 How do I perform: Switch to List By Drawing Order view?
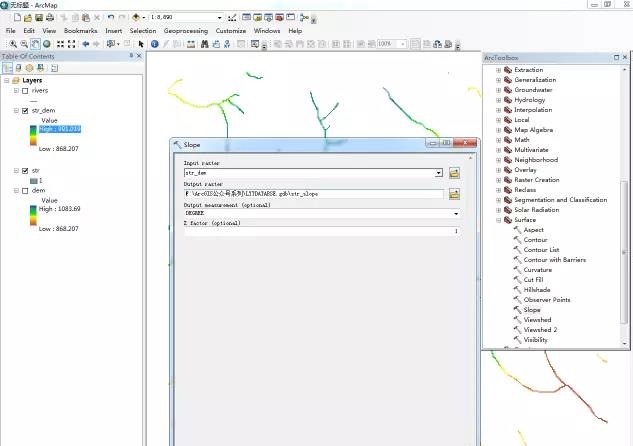pyautogui.click(x=8, y=68)
